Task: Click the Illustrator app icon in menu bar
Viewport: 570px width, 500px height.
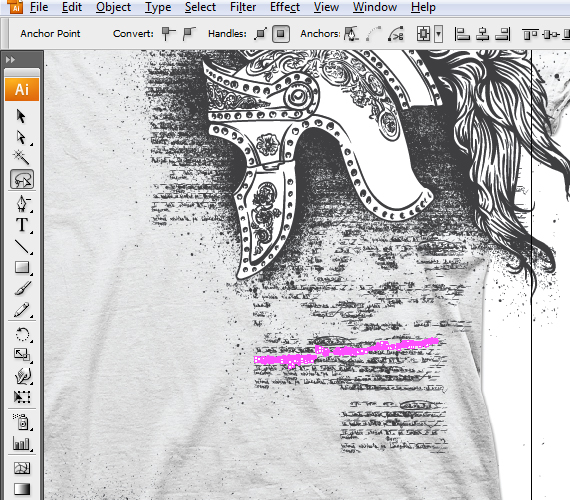Action: coord(15,7)
